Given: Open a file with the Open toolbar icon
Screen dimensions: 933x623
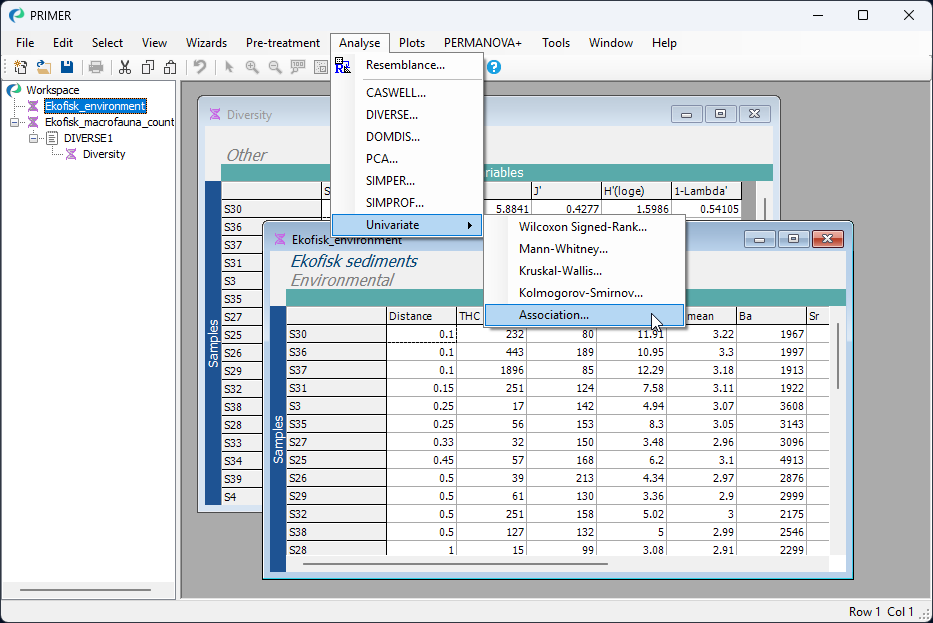Looking at the screenshot, I should click(43, 66).
